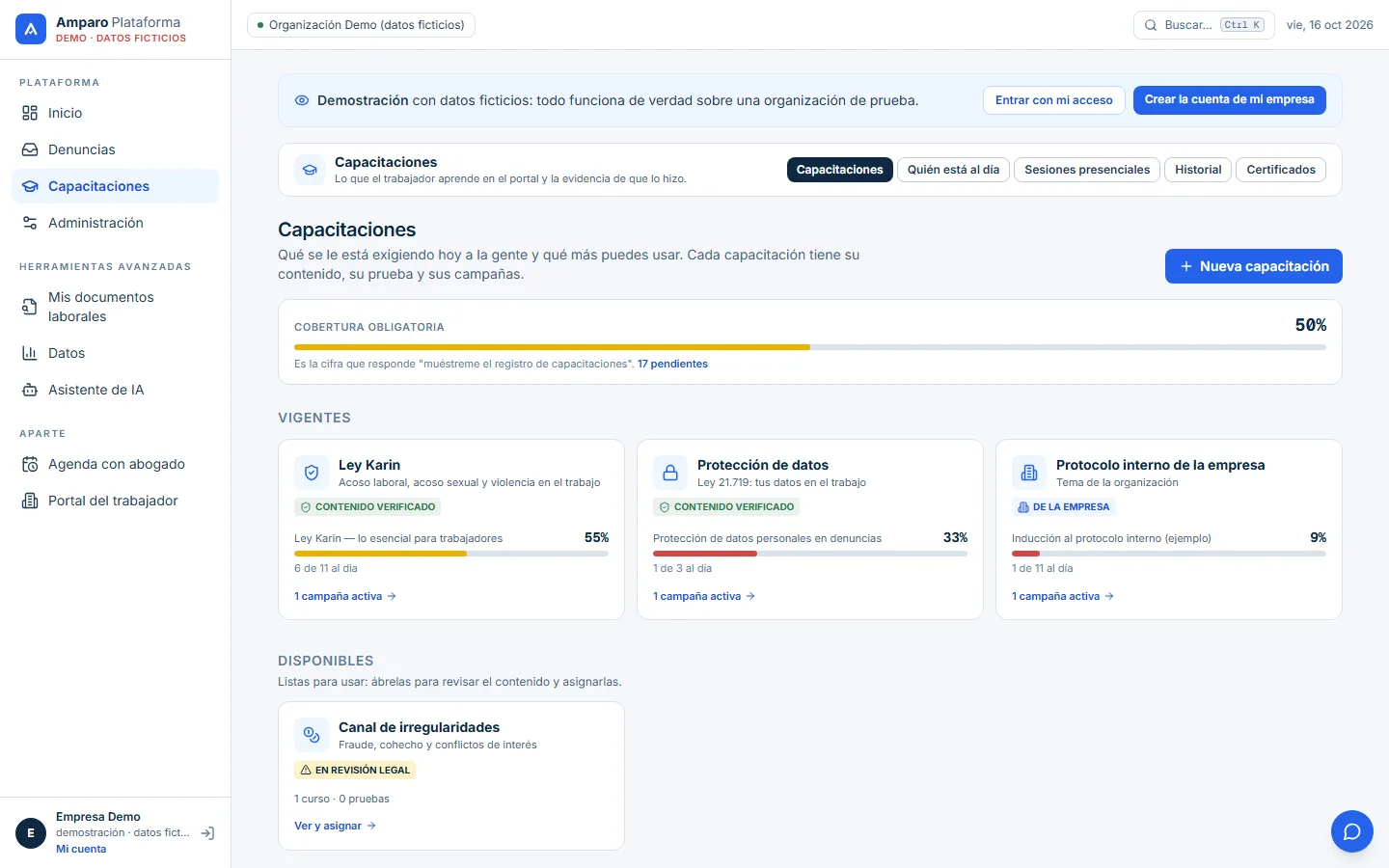
Task: Open the chat bubble button
Action: pos(1352,831)
